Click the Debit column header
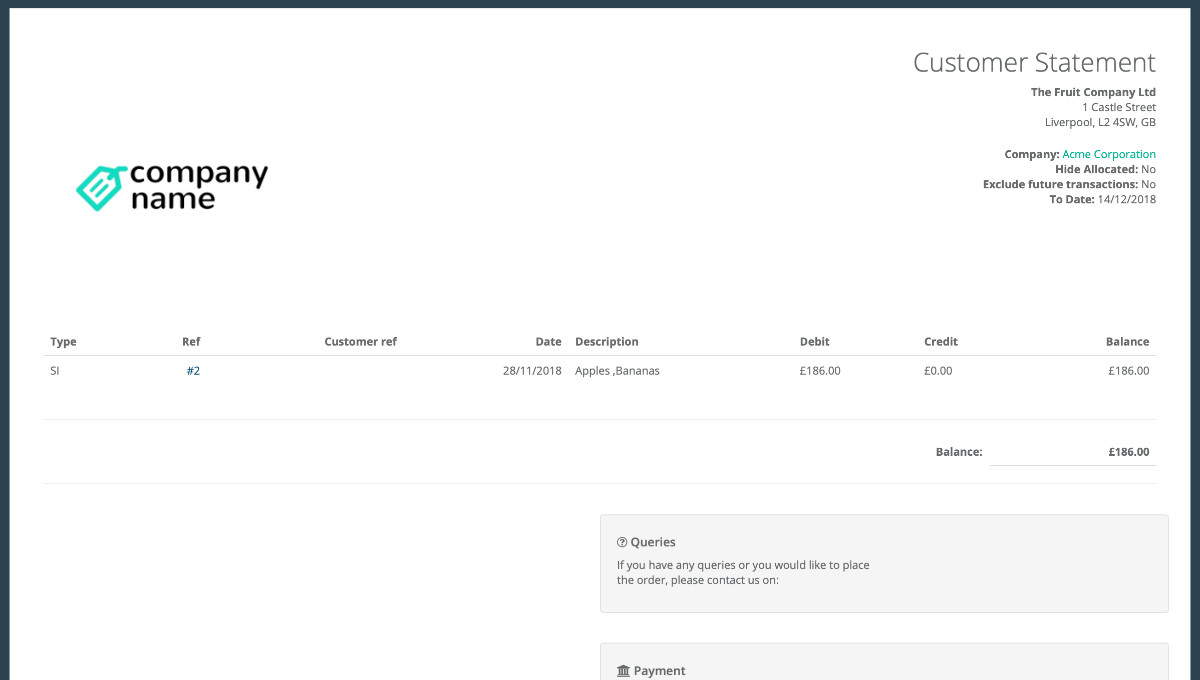The height and width of the screenshot is (680, 1200). (x=814, y=341)
